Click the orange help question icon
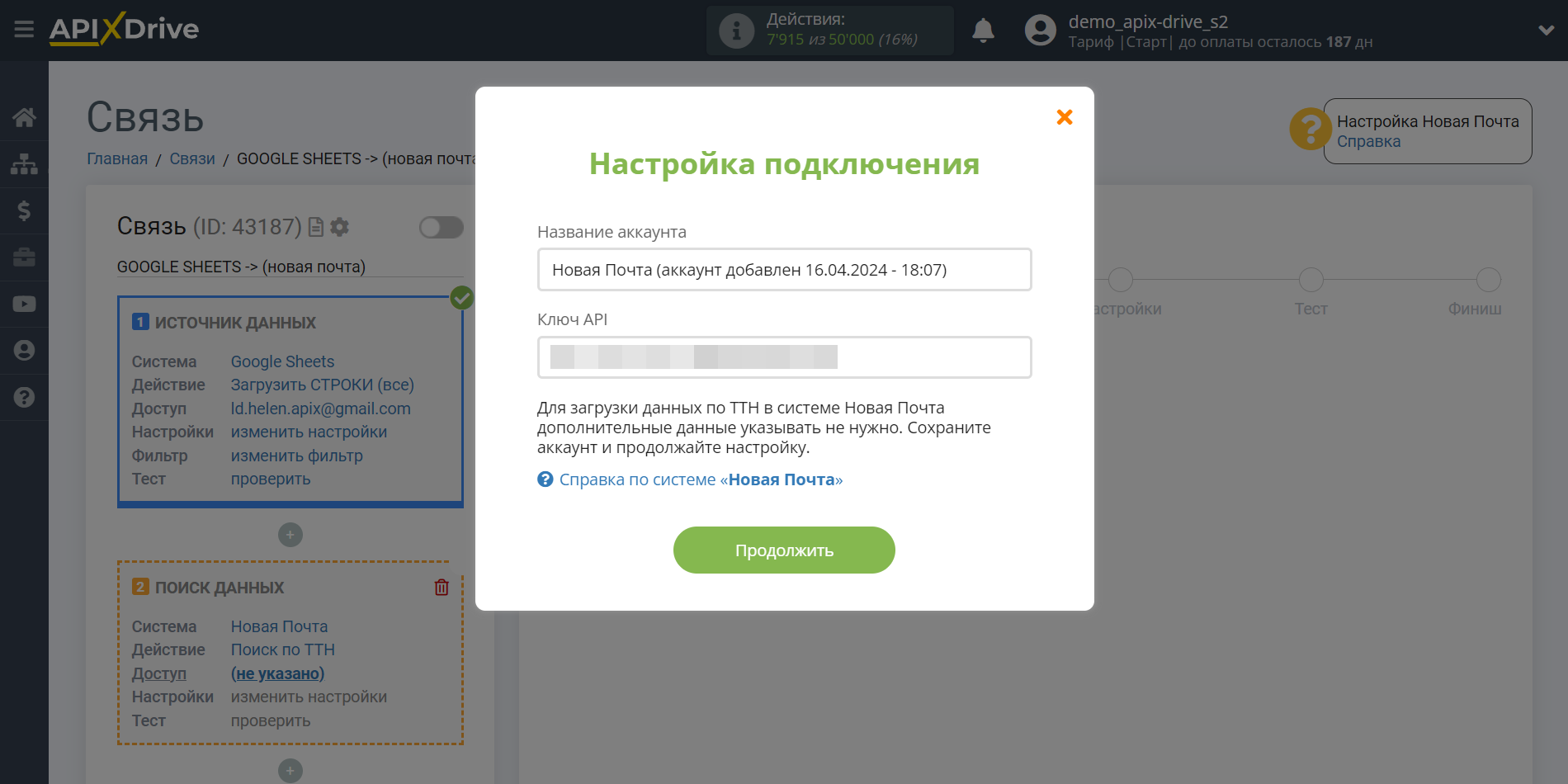This screenshot has width=1568, height=784. [1311, 129]
